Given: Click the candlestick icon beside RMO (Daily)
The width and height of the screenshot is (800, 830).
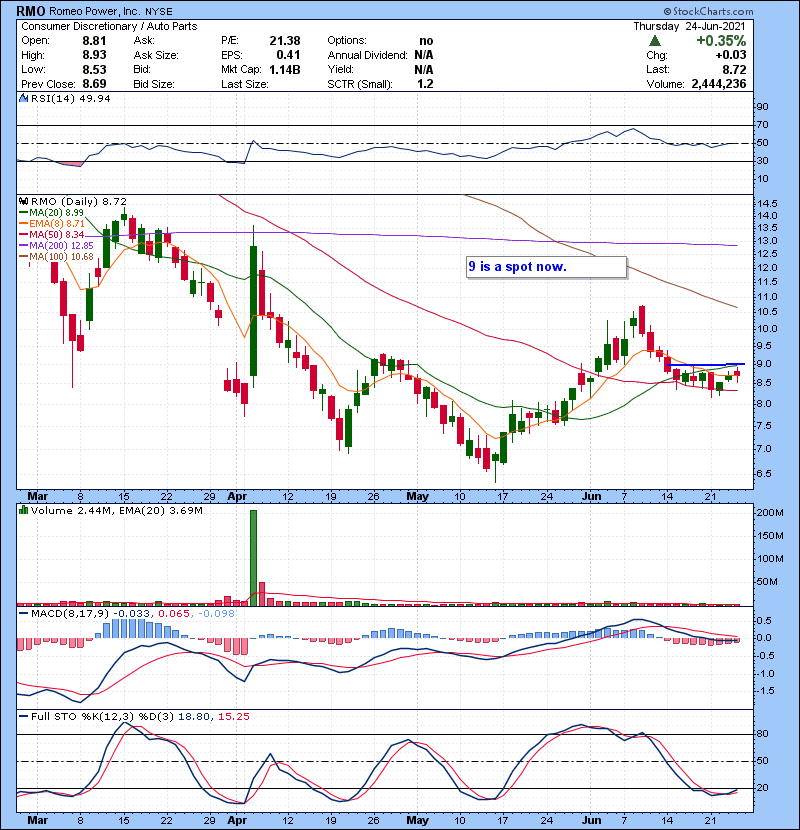Looking at the screenshot, I should pyautogui.click(x=23, y=201).
